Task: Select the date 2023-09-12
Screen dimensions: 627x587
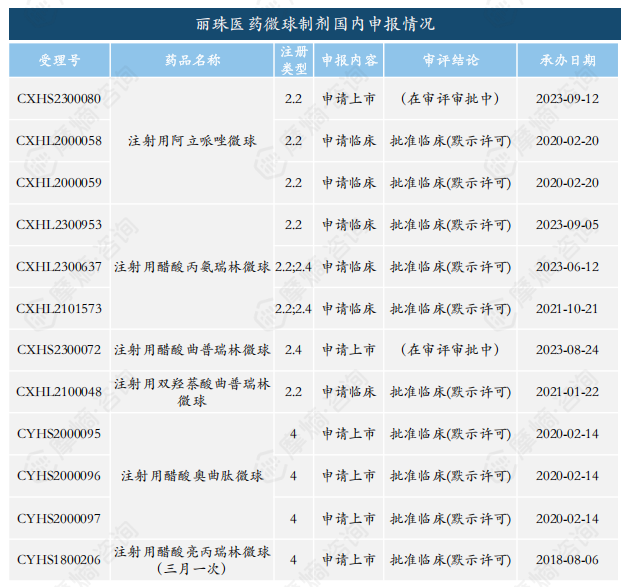Action: click(567, 99)
